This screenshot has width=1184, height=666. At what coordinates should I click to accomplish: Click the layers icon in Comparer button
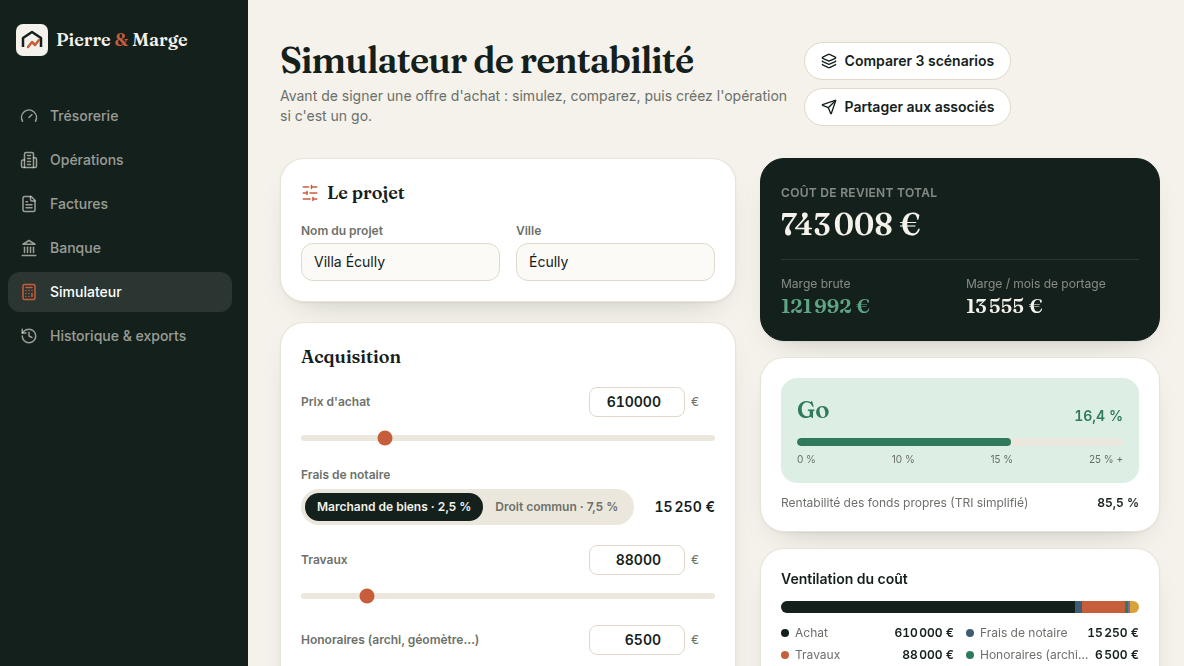coord(828,61)
